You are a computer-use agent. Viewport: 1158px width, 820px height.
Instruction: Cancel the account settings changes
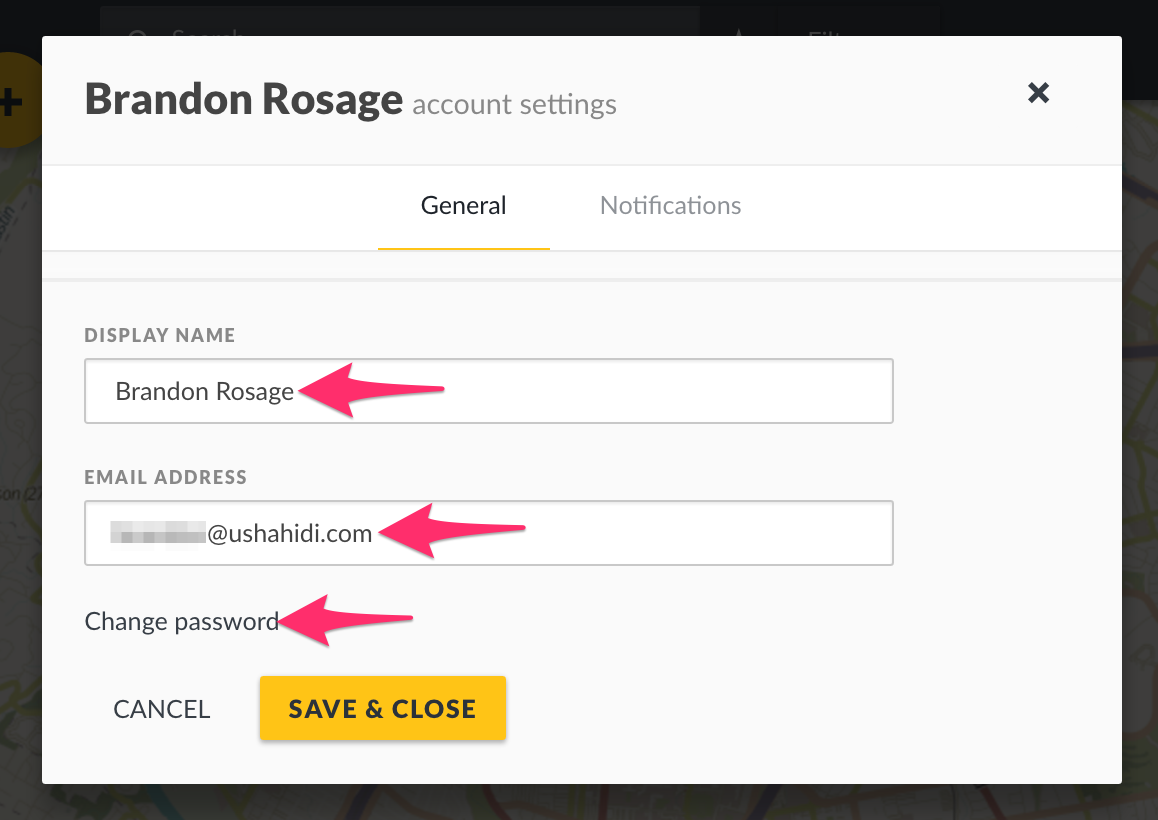click(x=162, y=708)
